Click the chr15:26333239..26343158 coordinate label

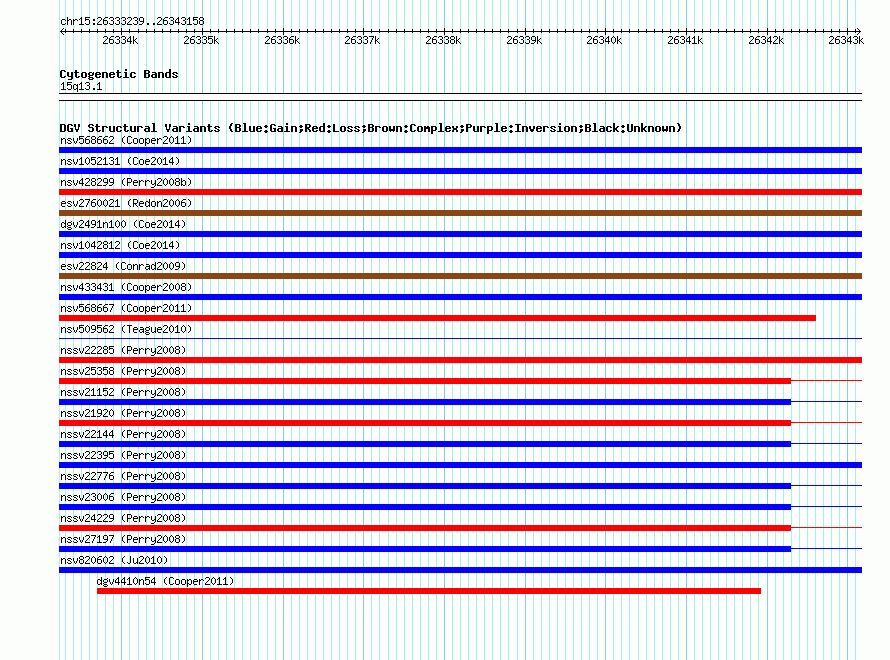pyautogui.click(x=132, y=21)
